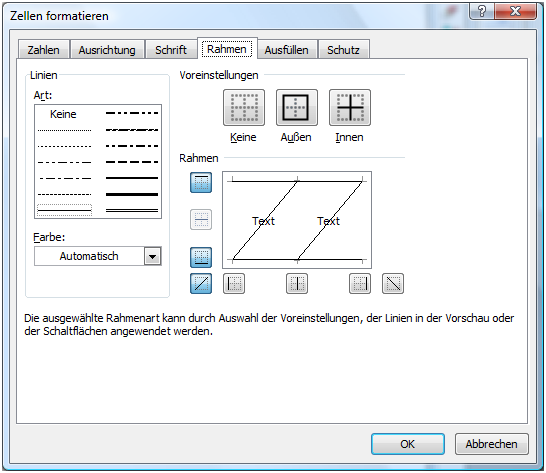Image resolution: width=546 pixels, height=473 pixels.
Task: Toggle the diagonal down border button
Action: tap(393, 284)
